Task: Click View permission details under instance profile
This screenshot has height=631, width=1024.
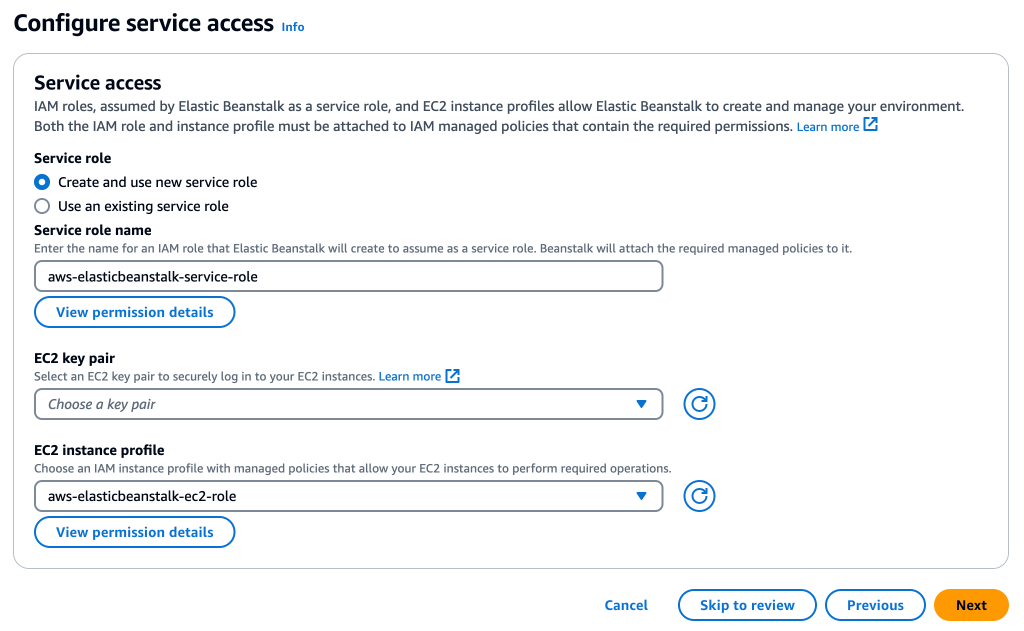Action: click(x=134, y=532)
